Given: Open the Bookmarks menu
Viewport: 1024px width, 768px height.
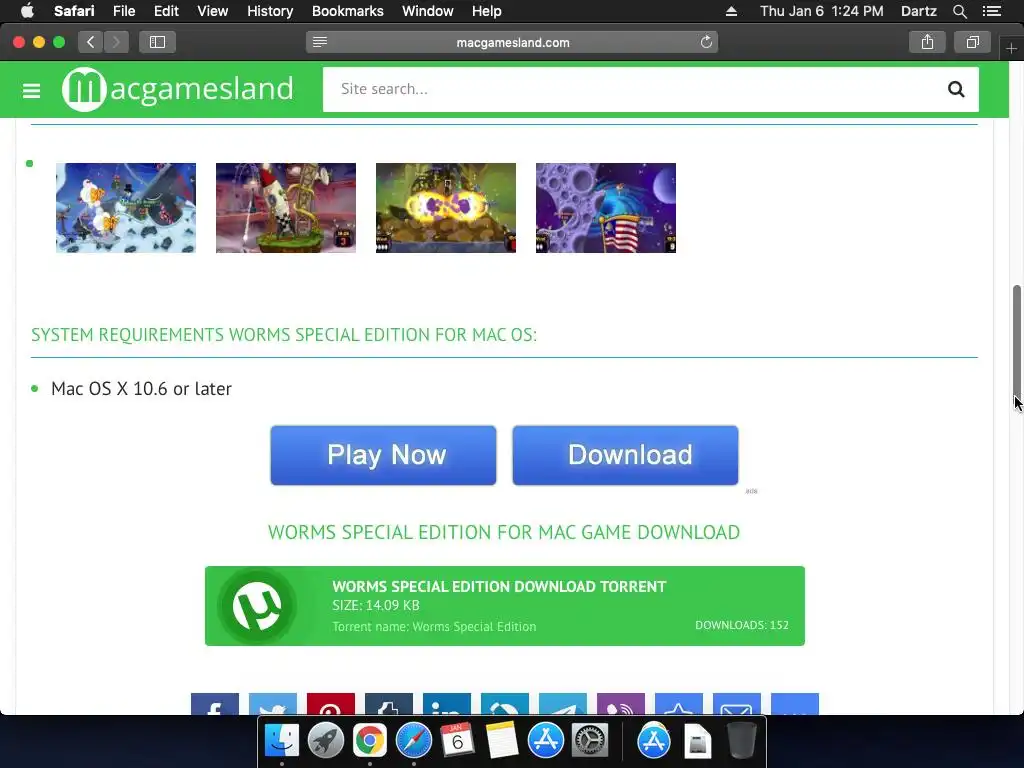Looking at the screenshot, I should point(347,11).
